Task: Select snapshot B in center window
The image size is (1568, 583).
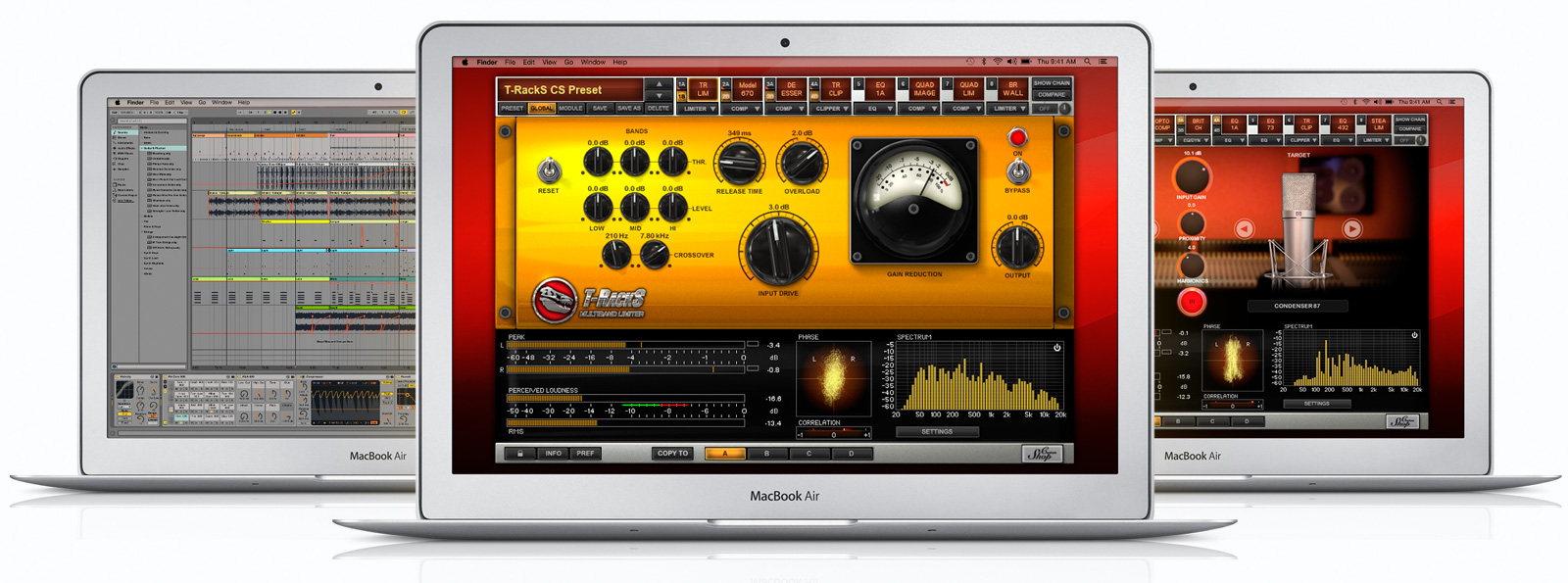Action: pos(767,454)
